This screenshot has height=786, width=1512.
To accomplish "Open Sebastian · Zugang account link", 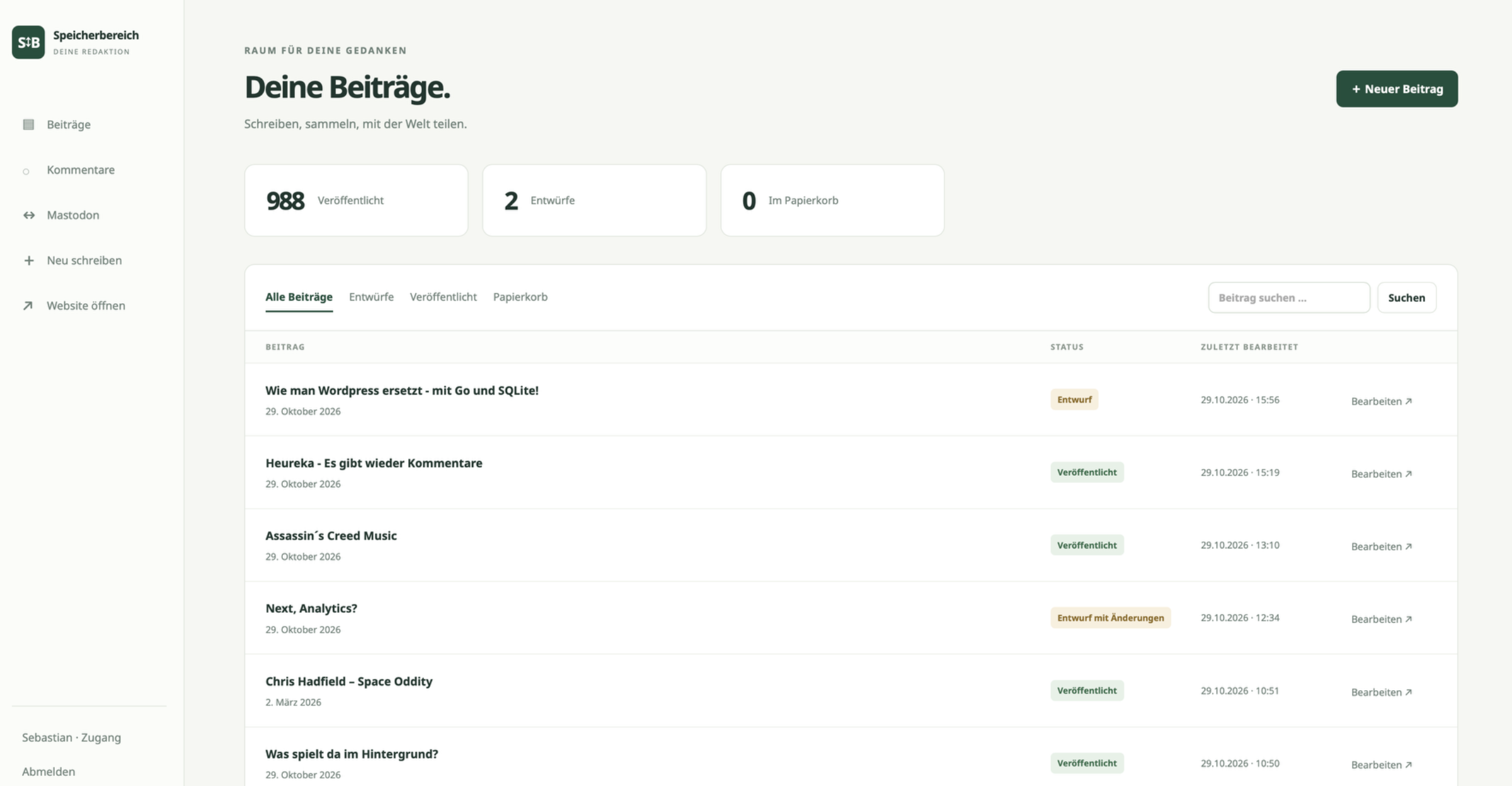I will point(71,737).
